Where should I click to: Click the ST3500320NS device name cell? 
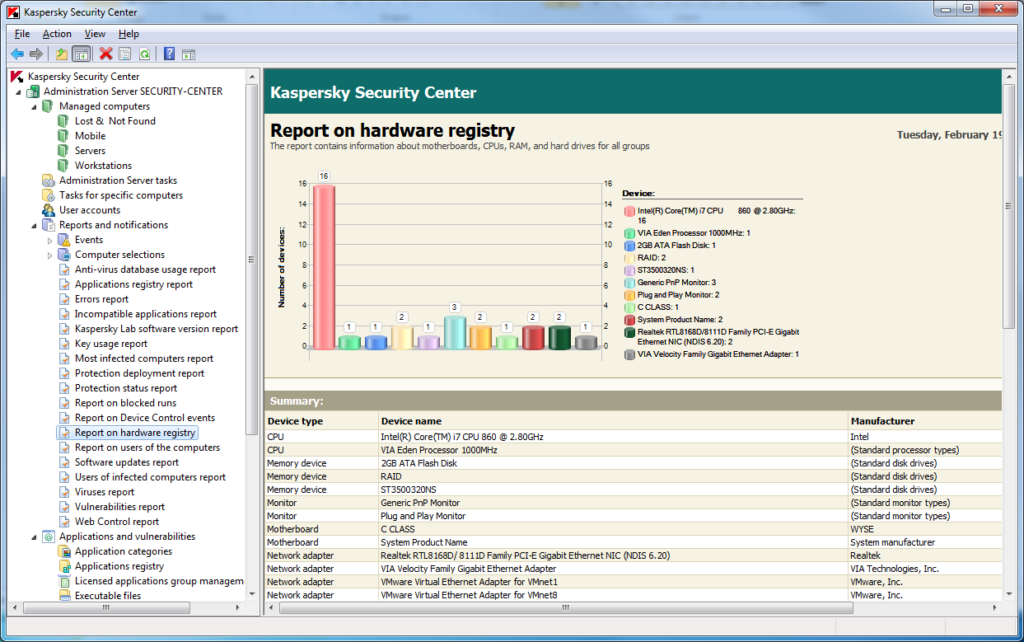click(613, 490)
